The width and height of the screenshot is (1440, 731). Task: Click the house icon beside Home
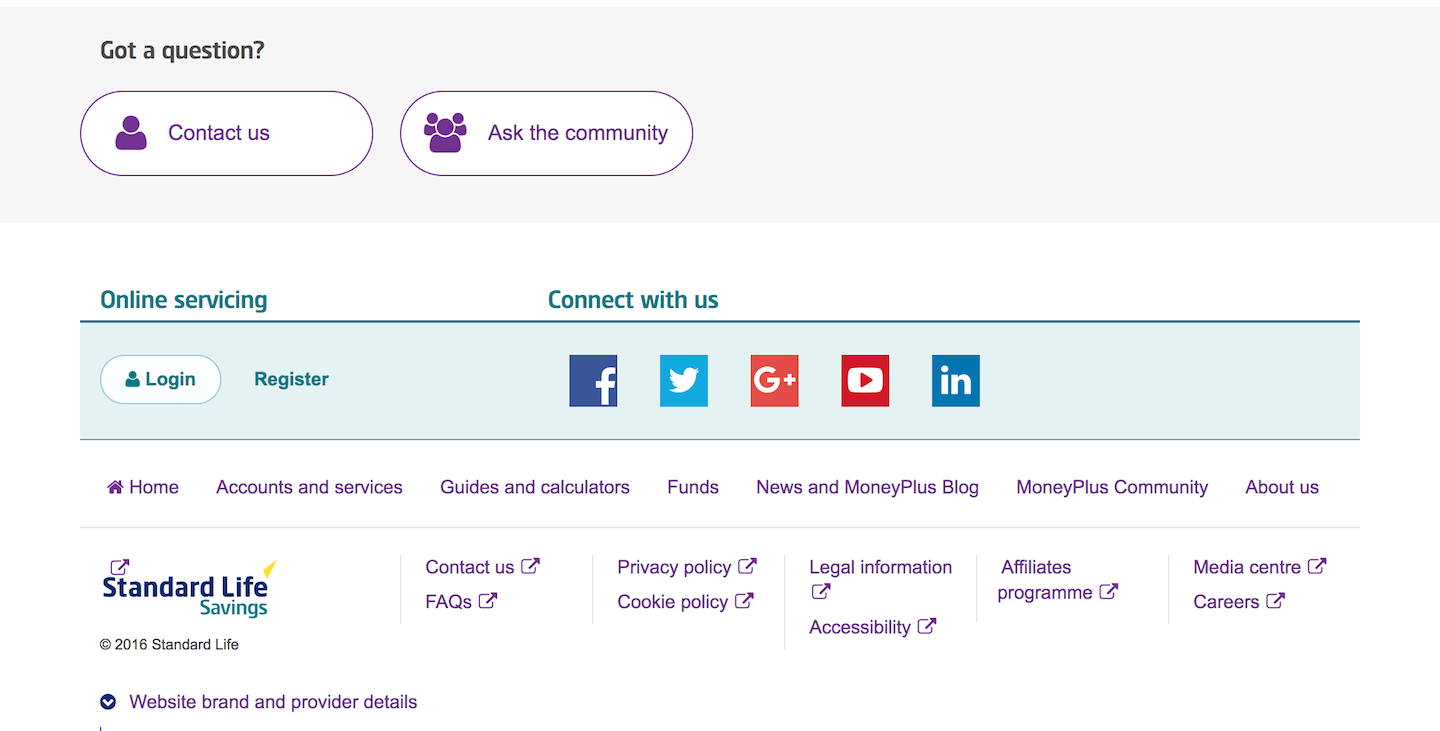click(115, 487)
